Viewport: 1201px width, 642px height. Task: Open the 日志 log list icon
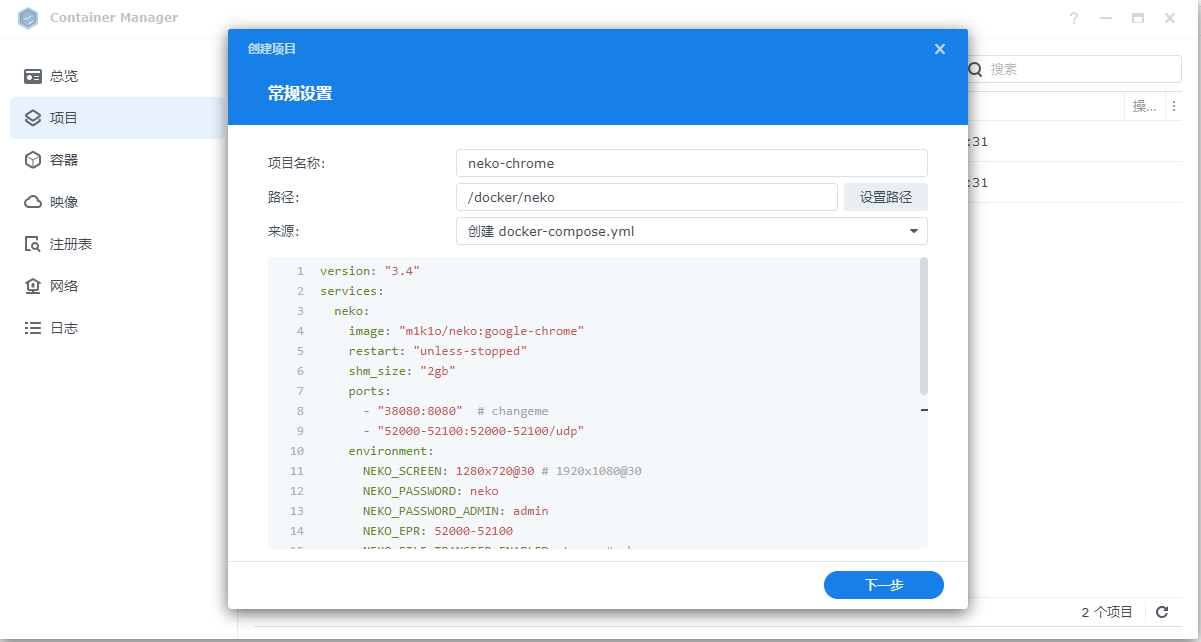33,328
